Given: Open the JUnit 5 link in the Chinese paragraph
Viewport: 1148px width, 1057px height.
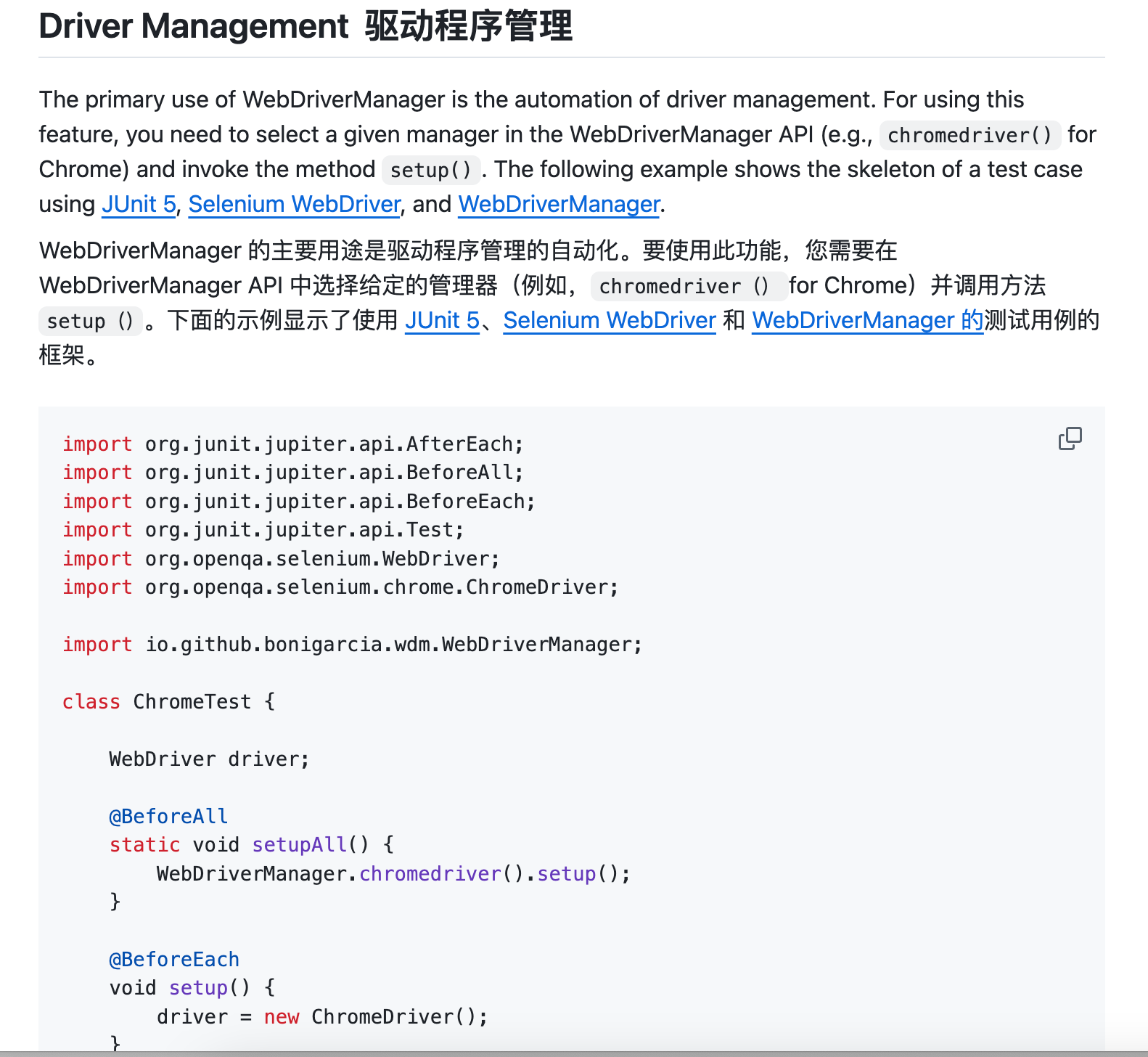Looking at the screenshot, I should [442, 320].
